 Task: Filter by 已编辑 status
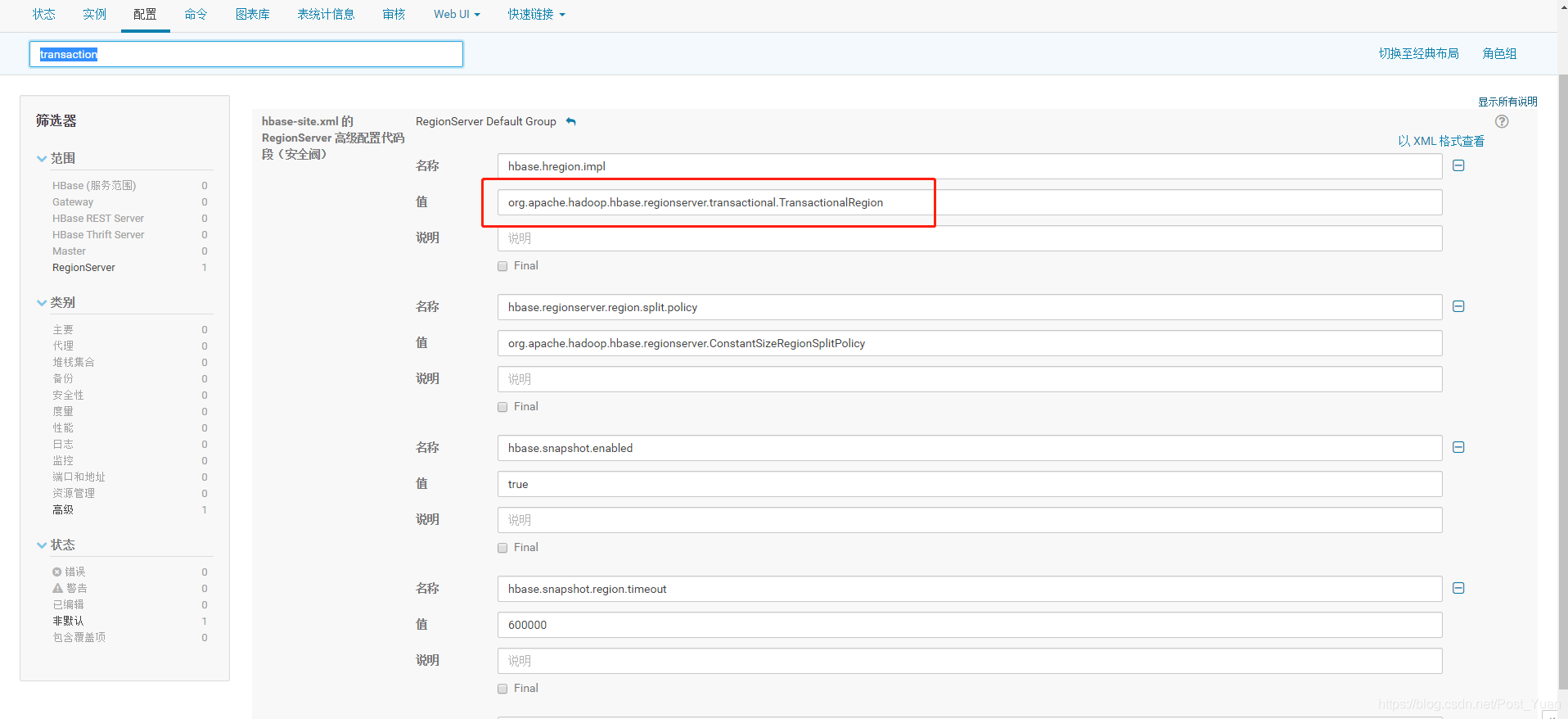coord(68,605)
